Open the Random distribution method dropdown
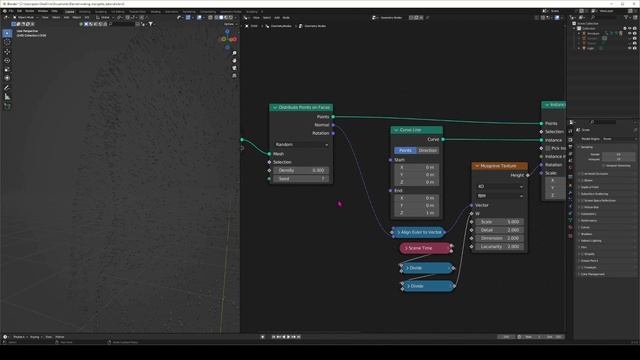The image size is (640, 360). (301, 144)
